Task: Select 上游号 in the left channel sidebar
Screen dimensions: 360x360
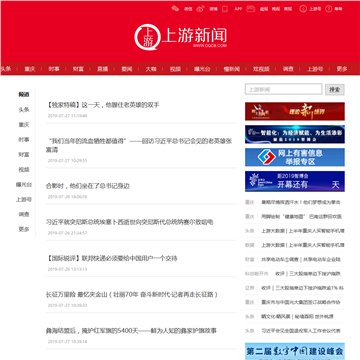Action: [24, 199]
